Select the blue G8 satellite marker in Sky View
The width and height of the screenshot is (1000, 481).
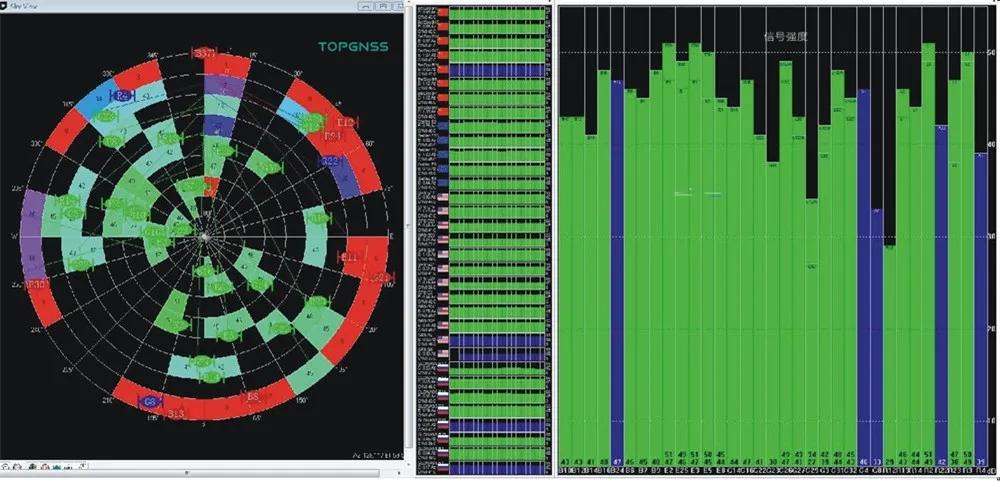(x=151, y=402)
